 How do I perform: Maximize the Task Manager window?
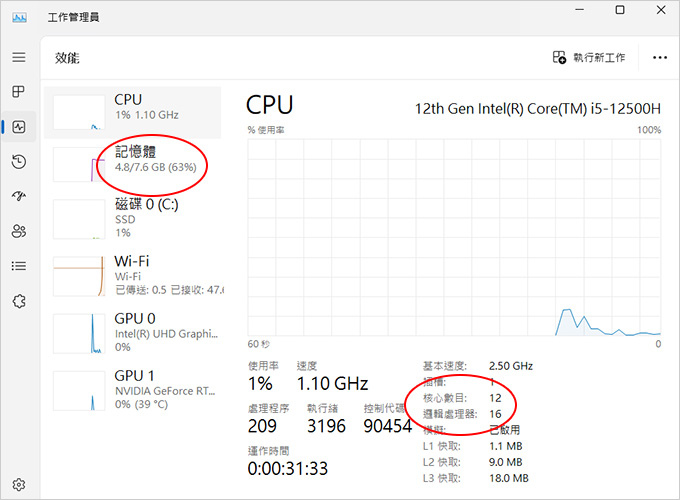pos(620,10)
